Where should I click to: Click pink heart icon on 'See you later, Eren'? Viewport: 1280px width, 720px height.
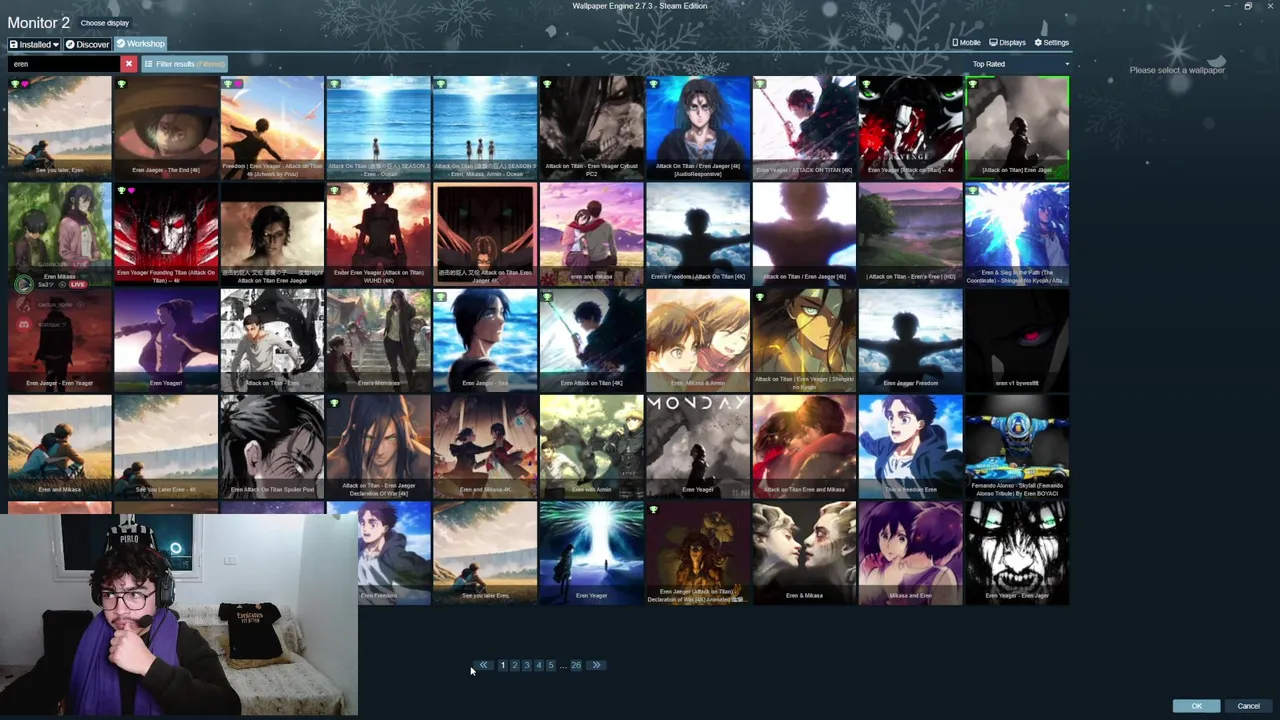tap(24, 84)
